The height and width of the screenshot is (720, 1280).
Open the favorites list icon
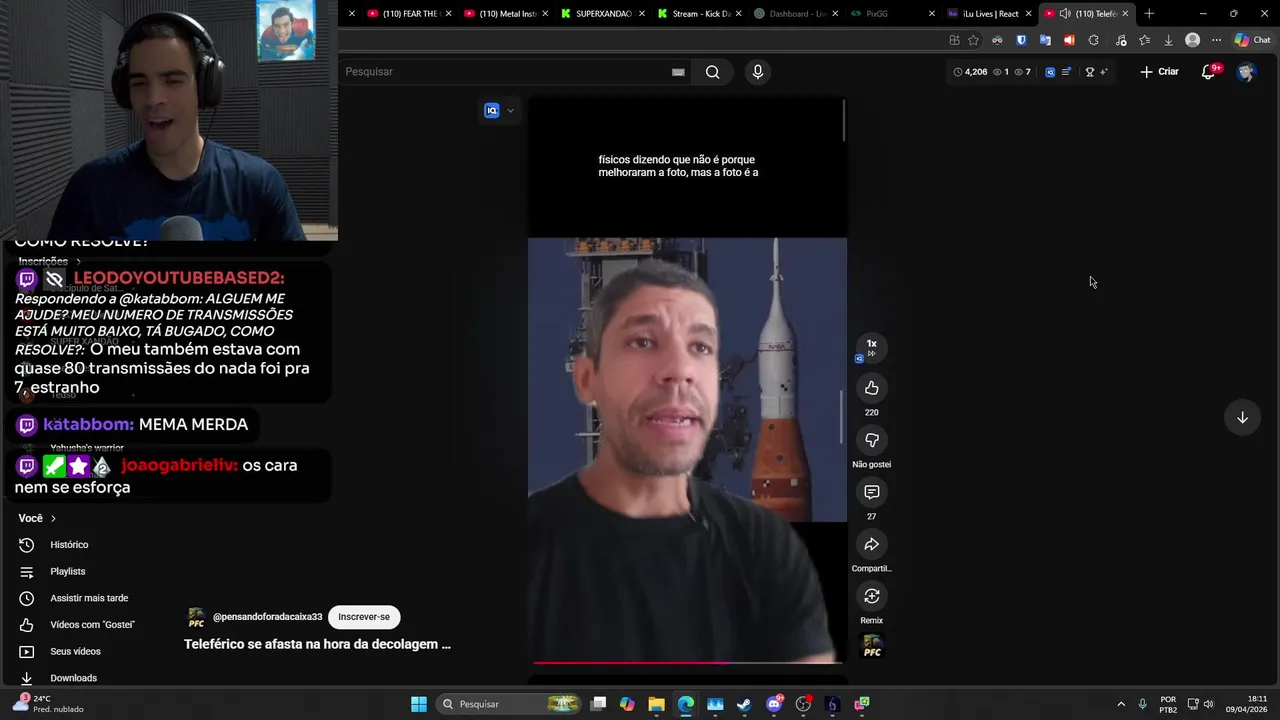(1145, 40)
